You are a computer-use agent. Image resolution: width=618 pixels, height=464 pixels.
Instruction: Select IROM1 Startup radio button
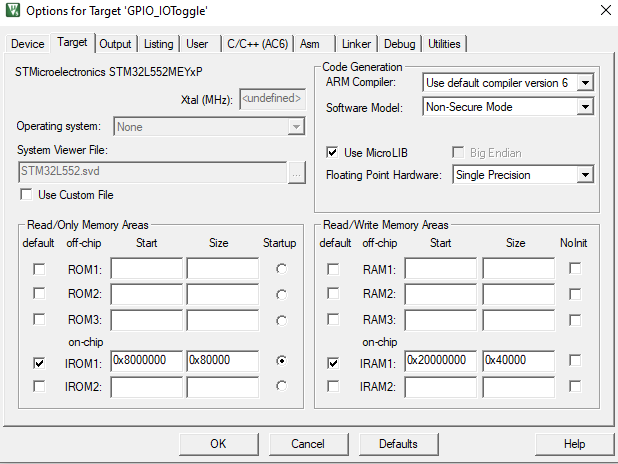click(x=281, y=361)
